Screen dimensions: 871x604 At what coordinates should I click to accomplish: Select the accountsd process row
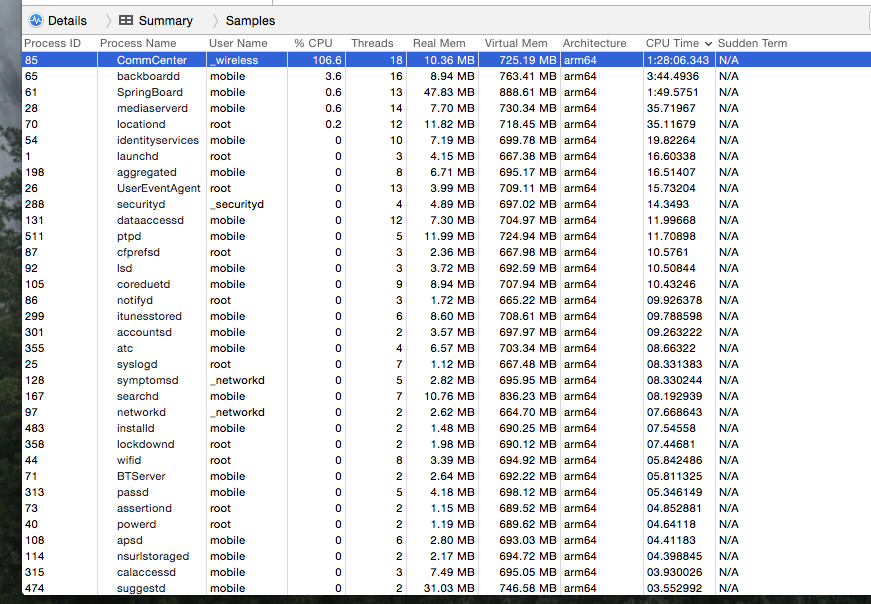(446, 332)
